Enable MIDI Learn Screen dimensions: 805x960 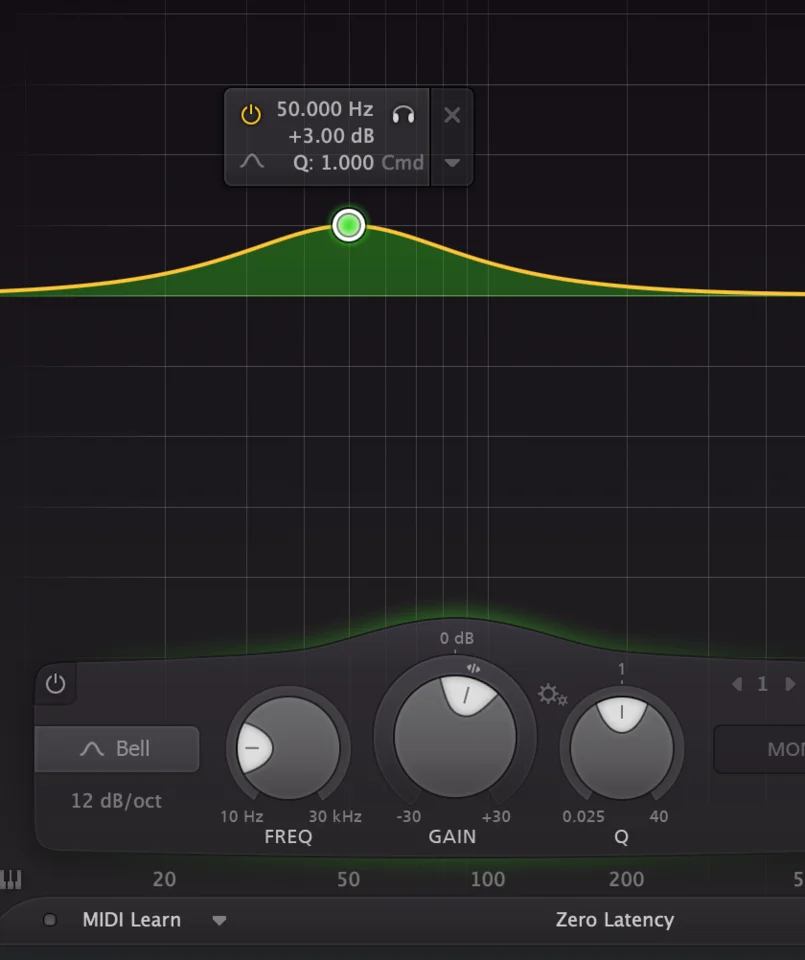coord(131,920)
